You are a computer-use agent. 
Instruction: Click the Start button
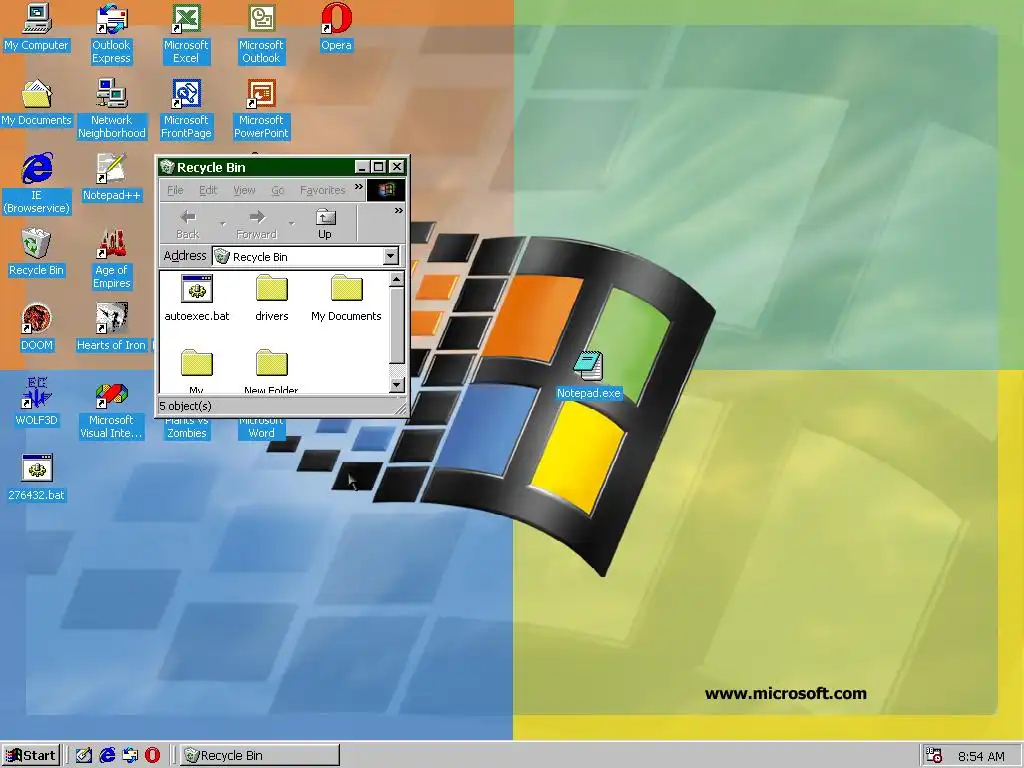coord(31,756)
